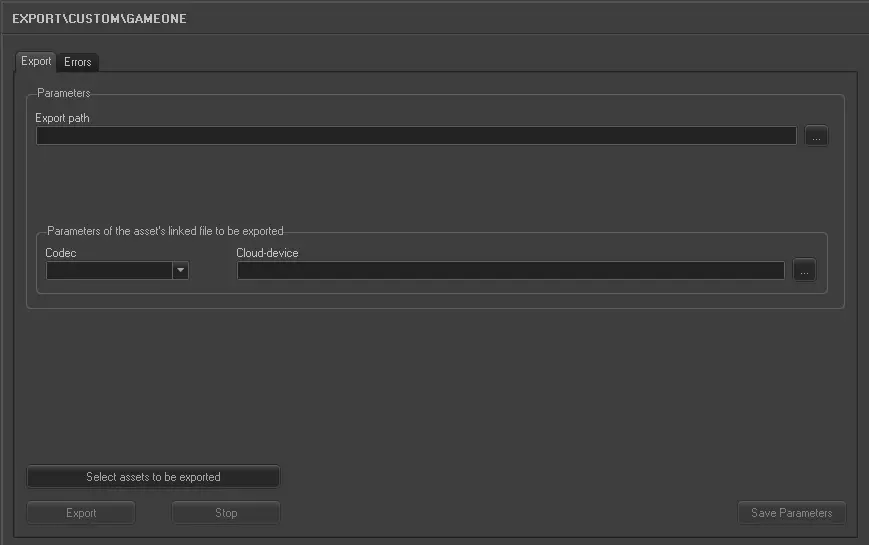Click the Cloud-device browse ellipsis button
869x545 pixels.
tap(804, 270)
